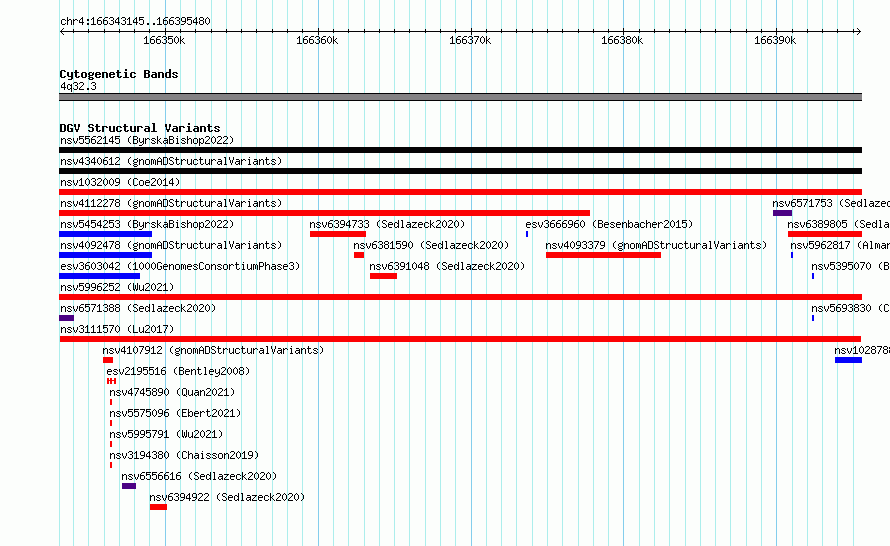This screenshot has width=890, height=546.
Task: Click the red segmented mark under esv2195516
Action: click(x=111, y=381)
